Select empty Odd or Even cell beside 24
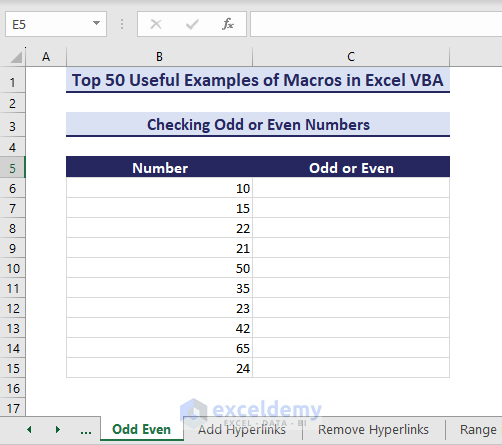This screenshot has width=502, height=445. (x=351, y=368)
